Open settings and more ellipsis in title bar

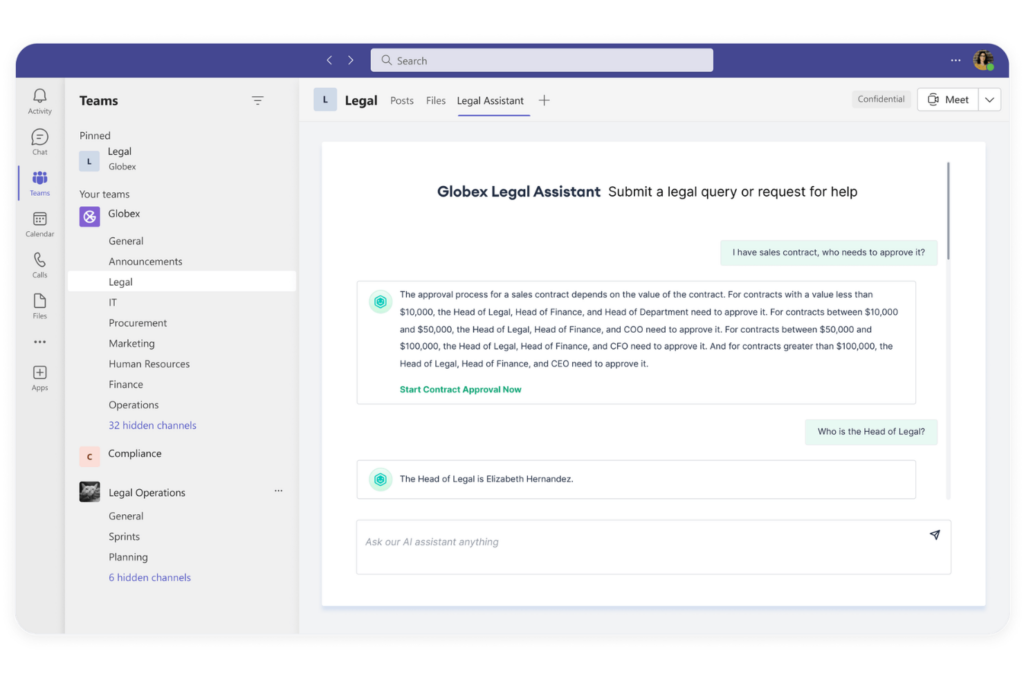tap(955, 60)
